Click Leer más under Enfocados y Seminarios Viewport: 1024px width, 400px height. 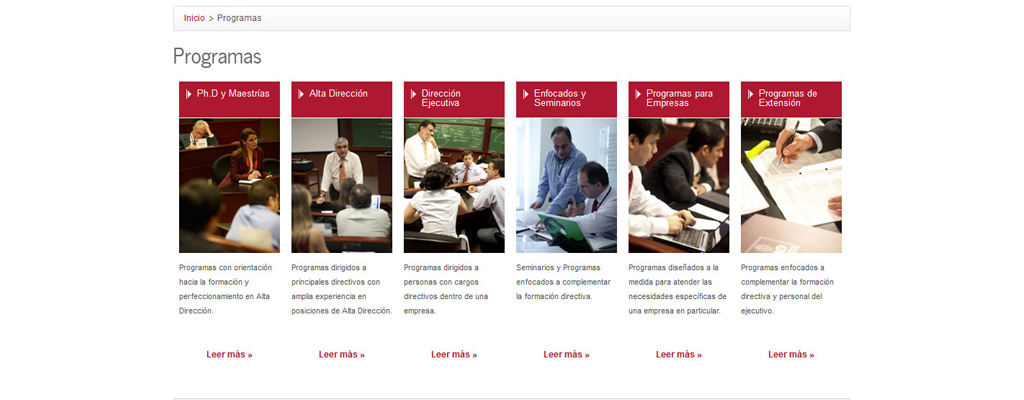tap(566, 355)
